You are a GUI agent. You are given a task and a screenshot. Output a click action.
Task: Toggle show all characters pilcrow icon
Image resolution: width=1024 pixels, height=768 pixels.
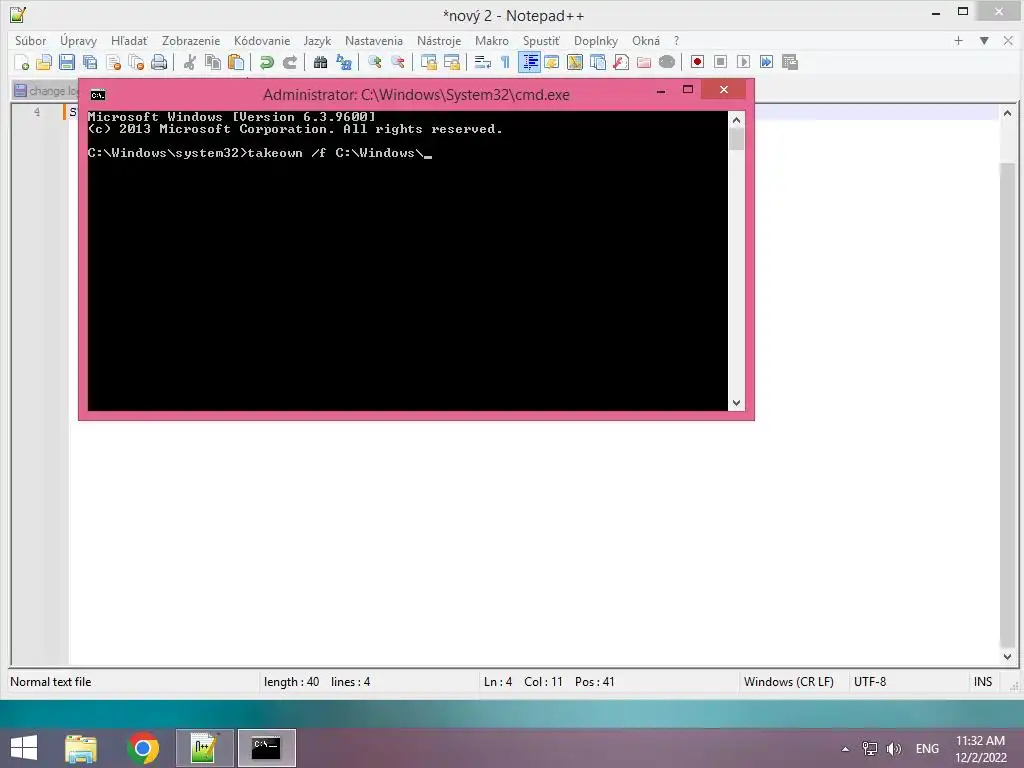click(x=505, y=62)
